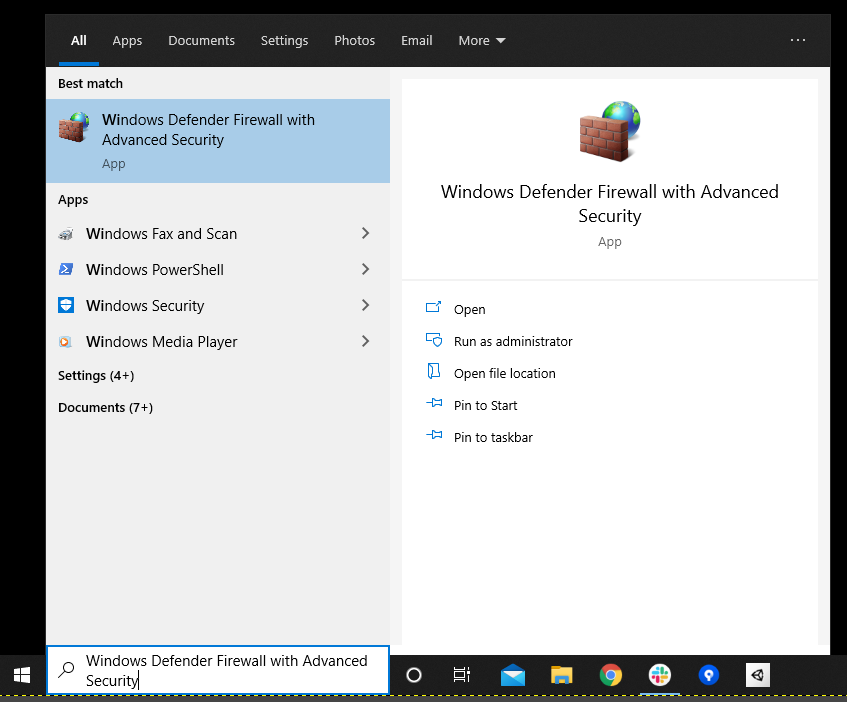847x702 pixels.
Task: Show the Settings (4+) results group
Action: (x=96, y=375)
